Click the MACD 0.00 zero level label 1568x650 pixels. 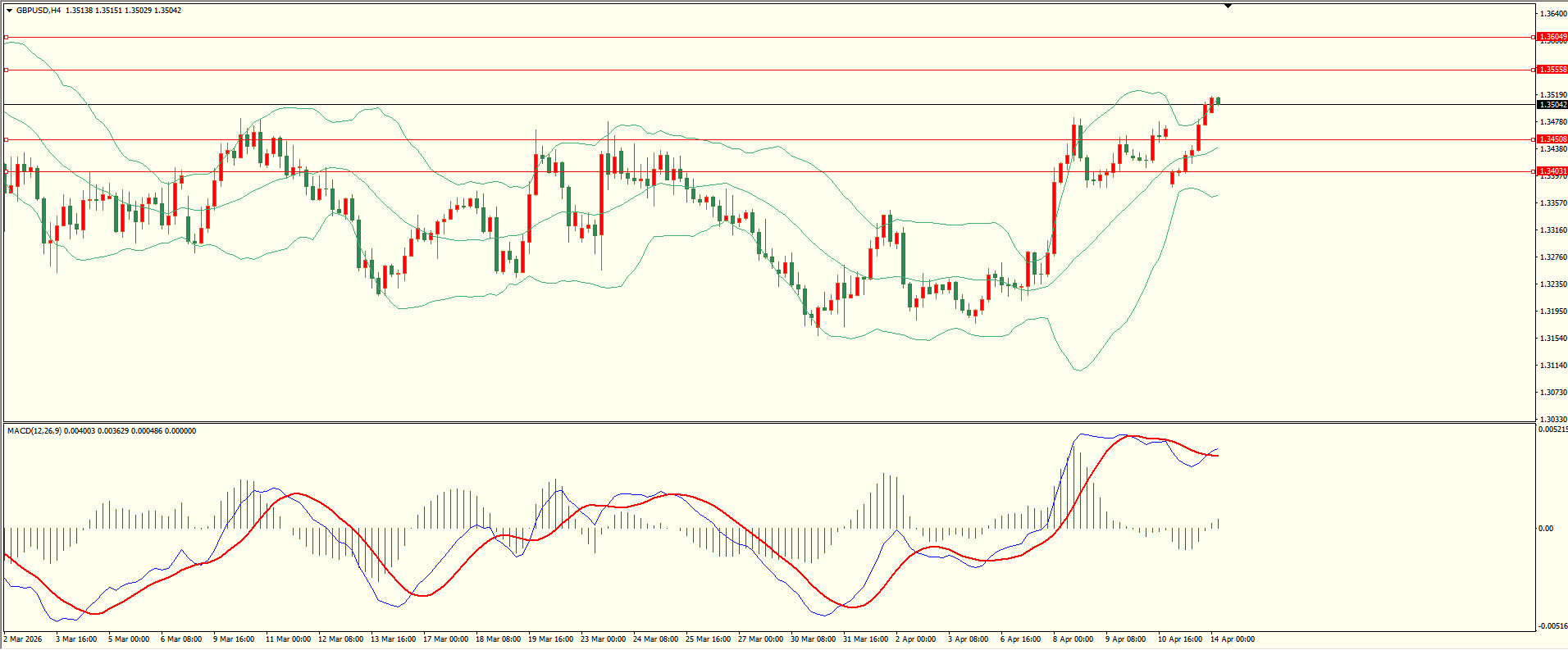point(1545,529)
